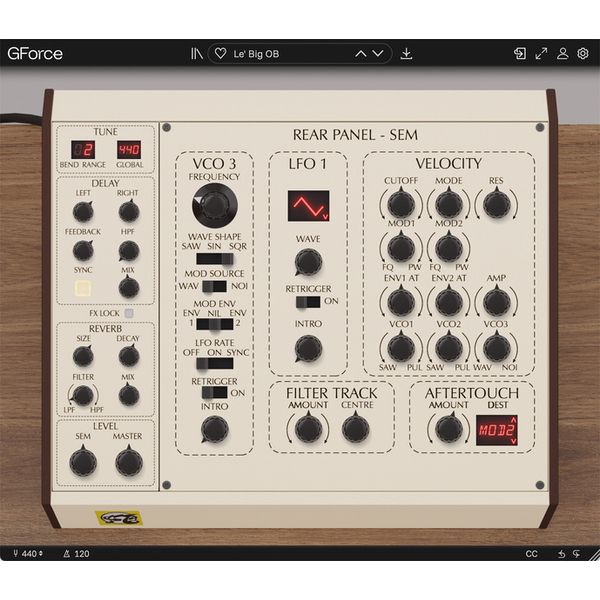
Task: Favorite the Le' Big OB preset
Action: coord(220,53)
